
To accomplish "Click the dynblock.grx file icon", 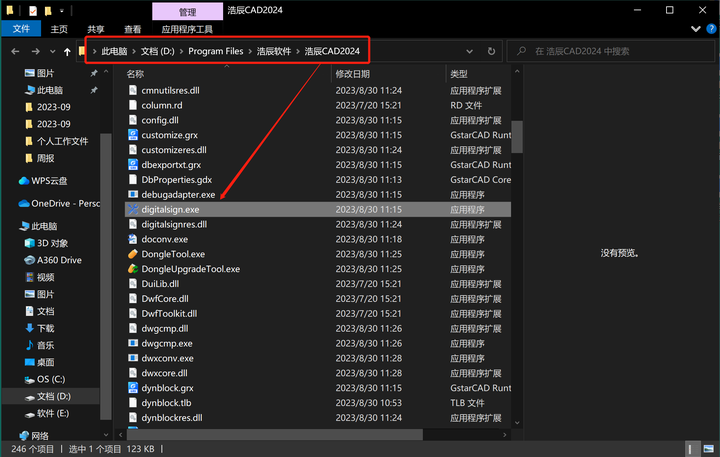I will click(133, 388).
